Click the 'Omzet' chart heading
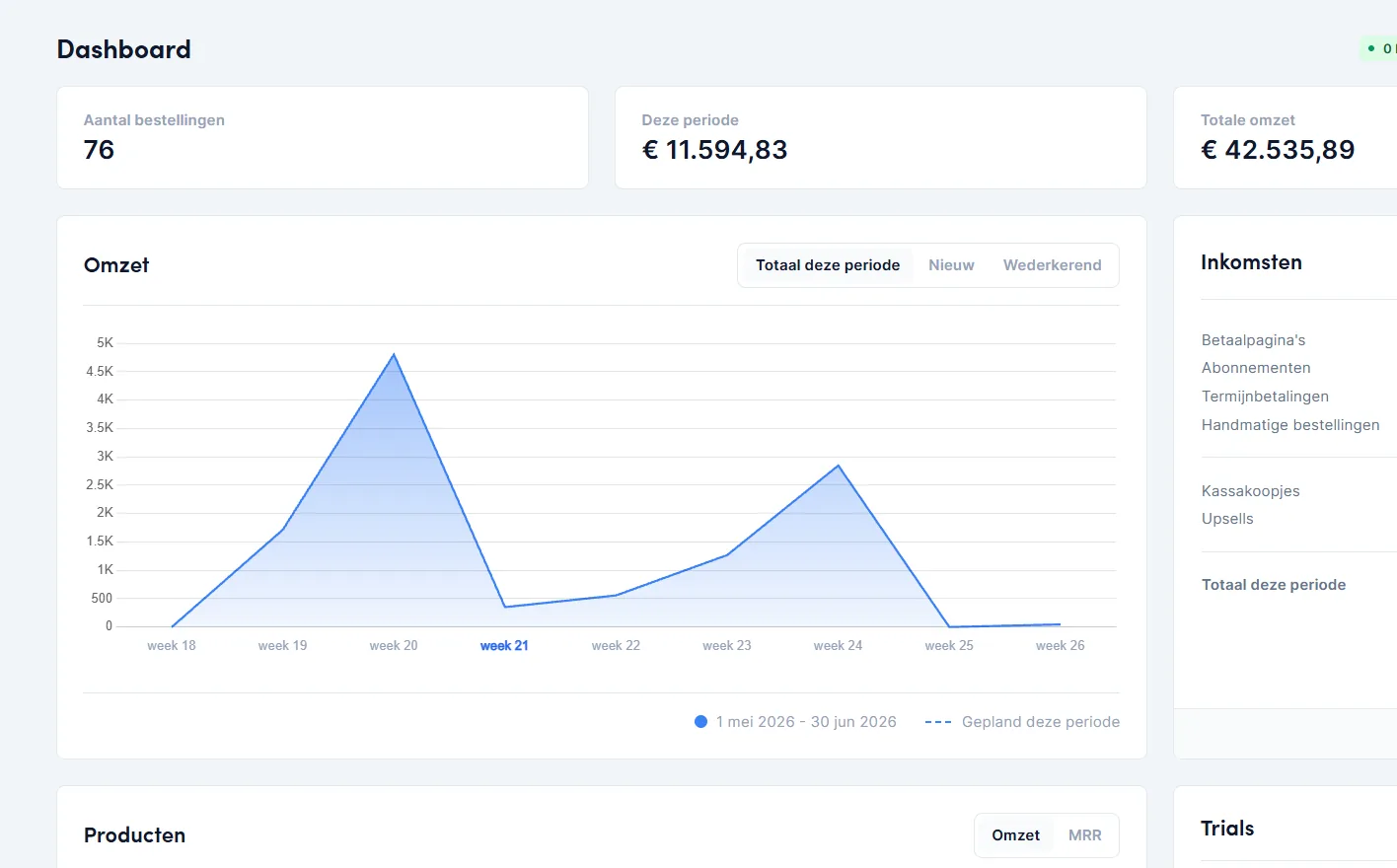Viewport: 1397px width, 868px height. [x=116, y=265]
